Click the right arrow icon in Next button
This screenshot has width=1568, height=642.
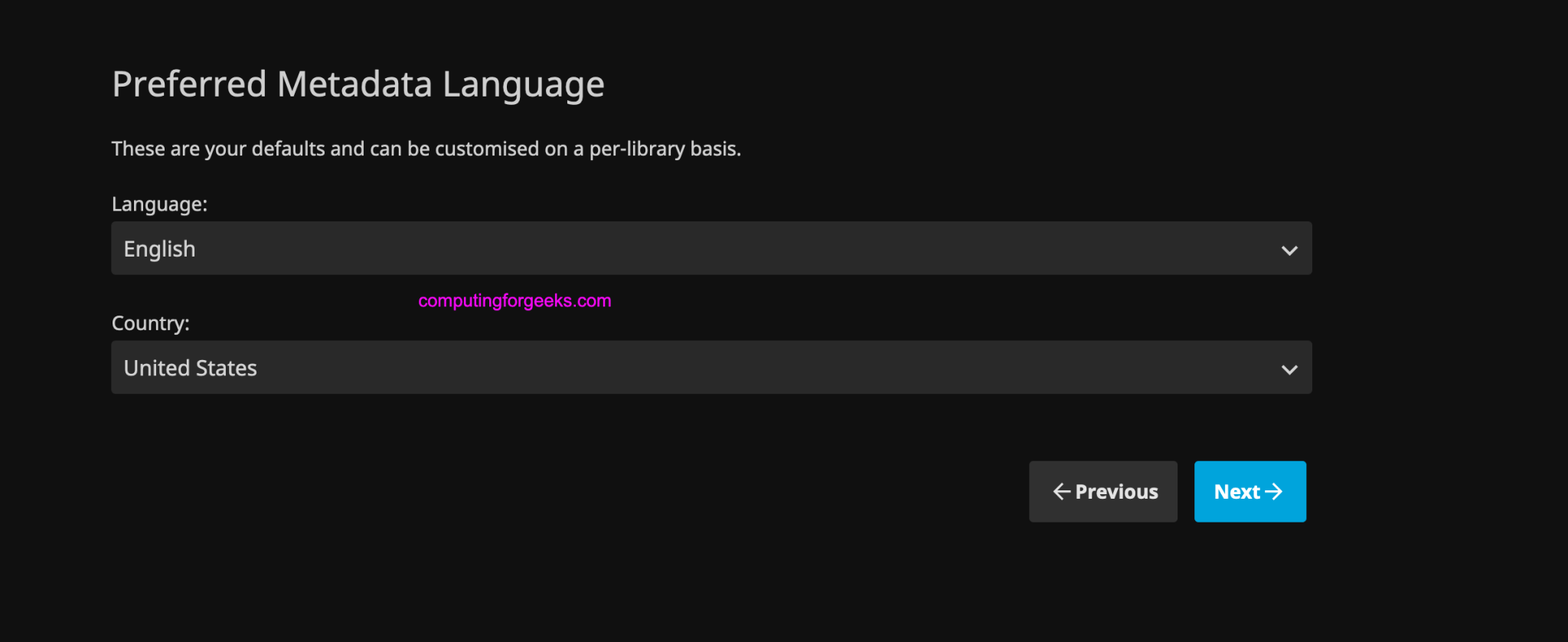(1274, 492)
